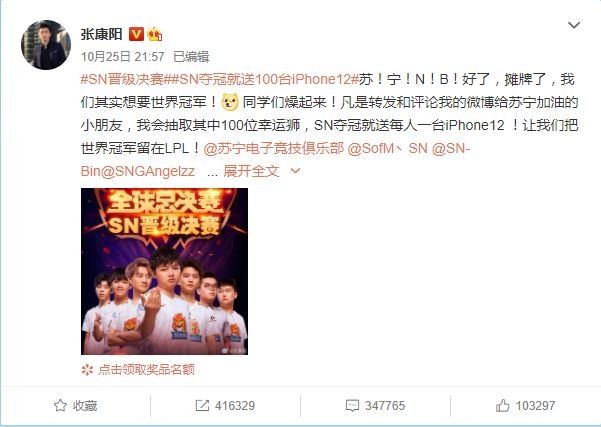The width and height of the screenshot is (601, 427).
Task: Click the repost icon with 416329
Action: 225,406
